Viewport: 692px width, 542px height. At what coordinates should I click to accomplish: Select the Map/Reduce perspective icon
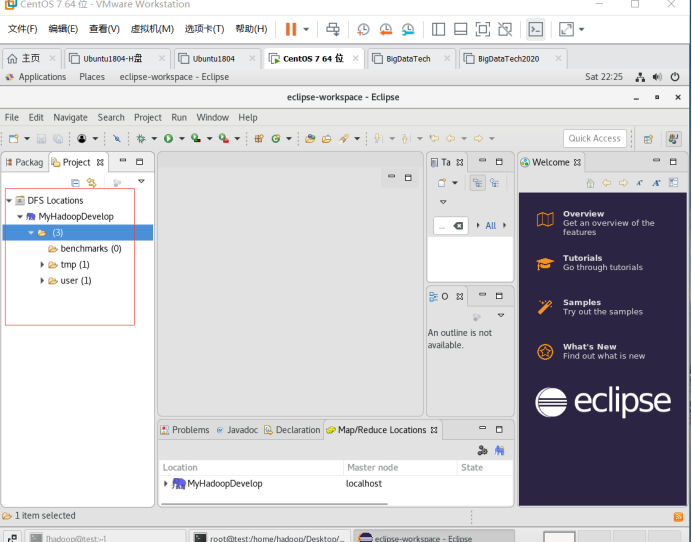[673, 139]
